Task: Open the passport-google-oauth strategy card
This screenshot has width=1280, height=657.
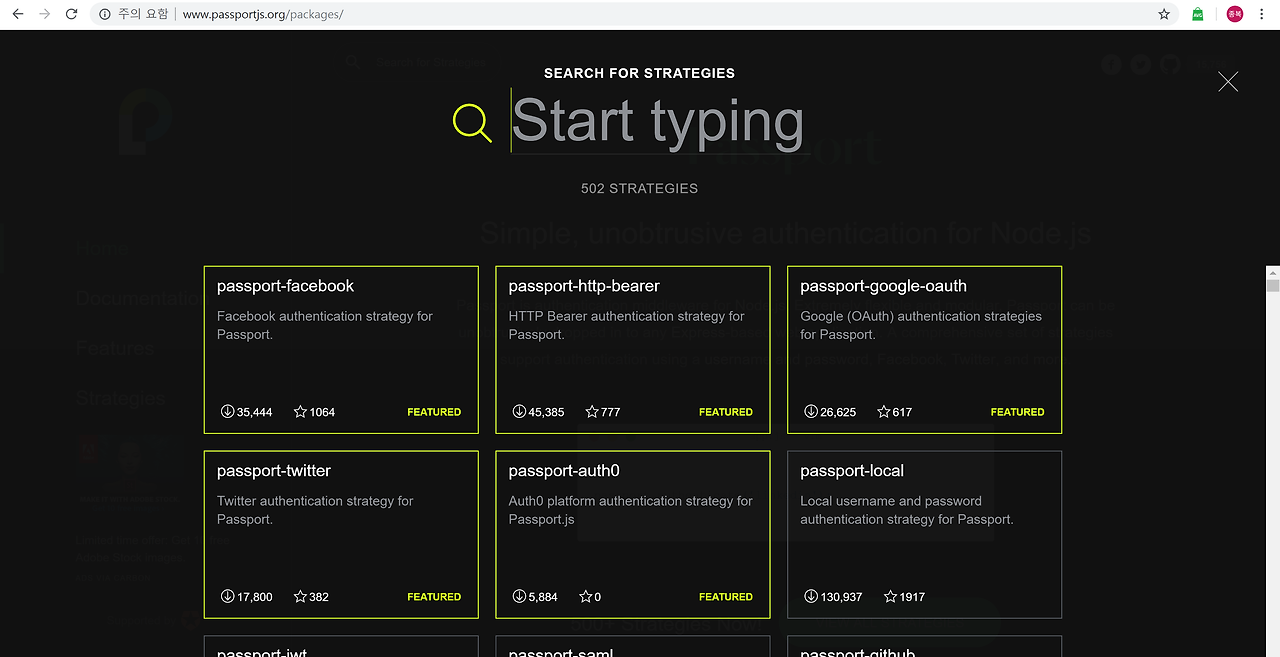Action: [x=925, y=350]
